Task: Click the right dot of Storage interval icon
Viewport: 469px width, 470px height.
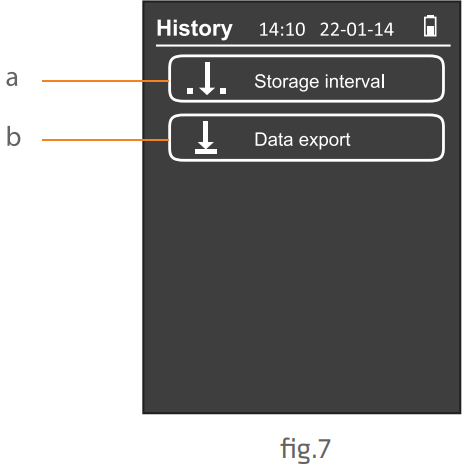Action: pos(223,91)
